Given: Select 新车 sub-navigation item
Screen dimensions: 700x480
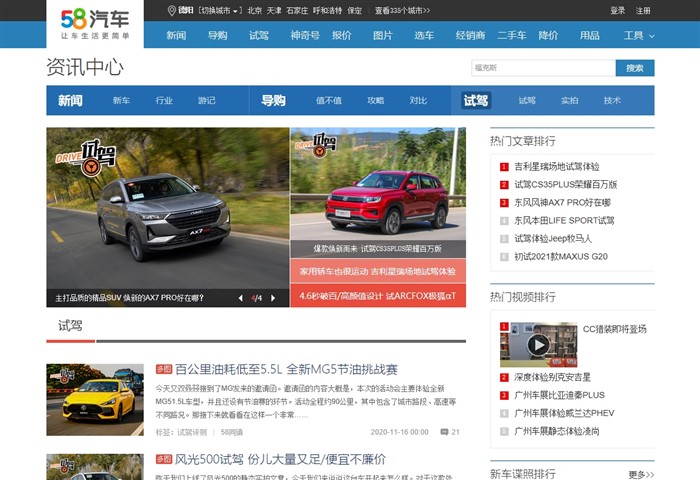Looking at the screenshot, I should click(x=121, y=100).
